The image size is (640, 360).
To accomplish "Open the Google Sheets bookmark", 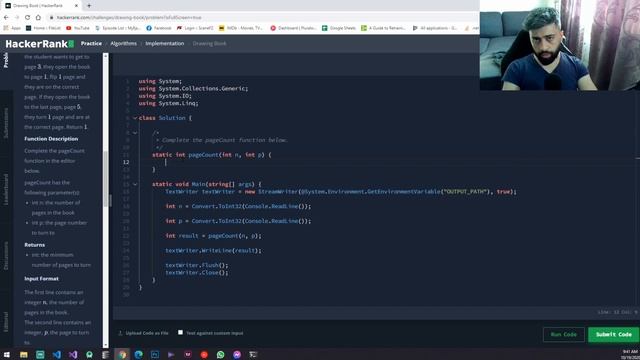I will pos(339,28).
